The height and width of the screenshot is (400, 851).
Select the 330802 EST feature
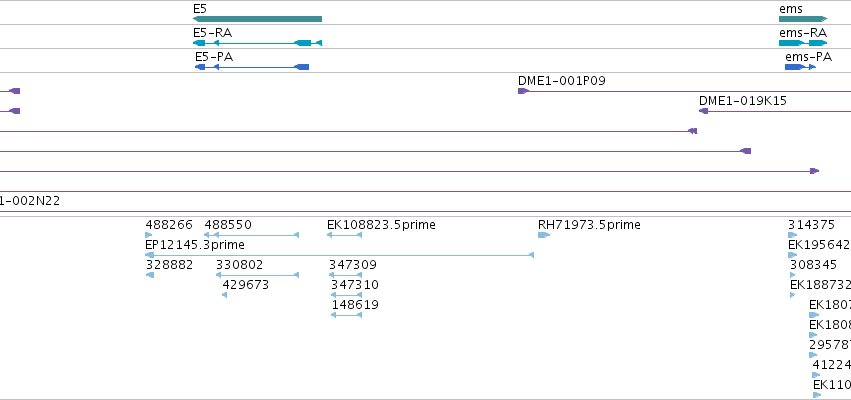pos(257,275)
